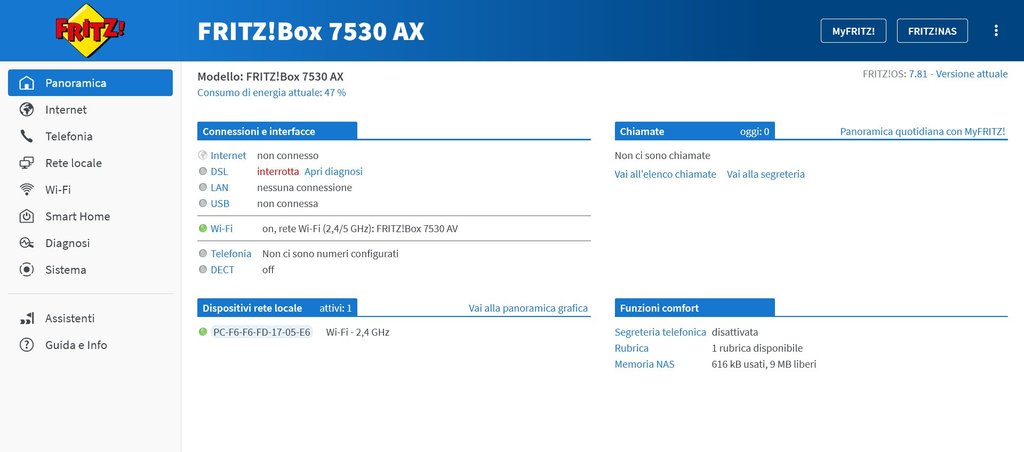Screen dimensions: 1024x452
Task: Click the red 'interrotta' DSL status text
Action: 278,172
